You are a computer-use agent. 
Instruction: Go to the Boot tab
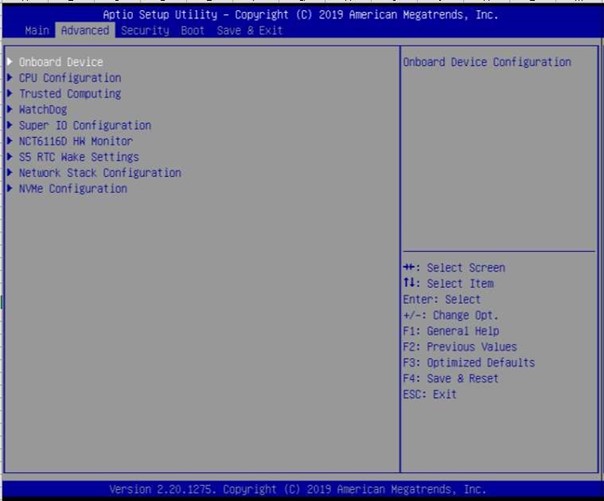click(x=192, y=31)
